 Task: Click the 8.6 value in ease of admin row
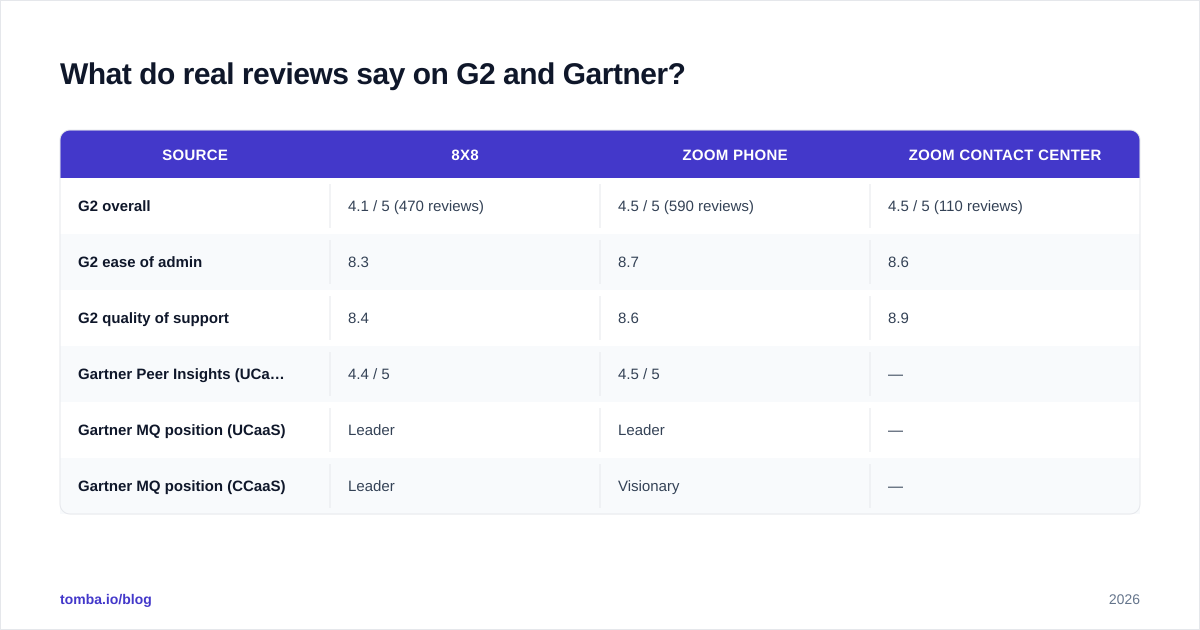click(898, 262)
